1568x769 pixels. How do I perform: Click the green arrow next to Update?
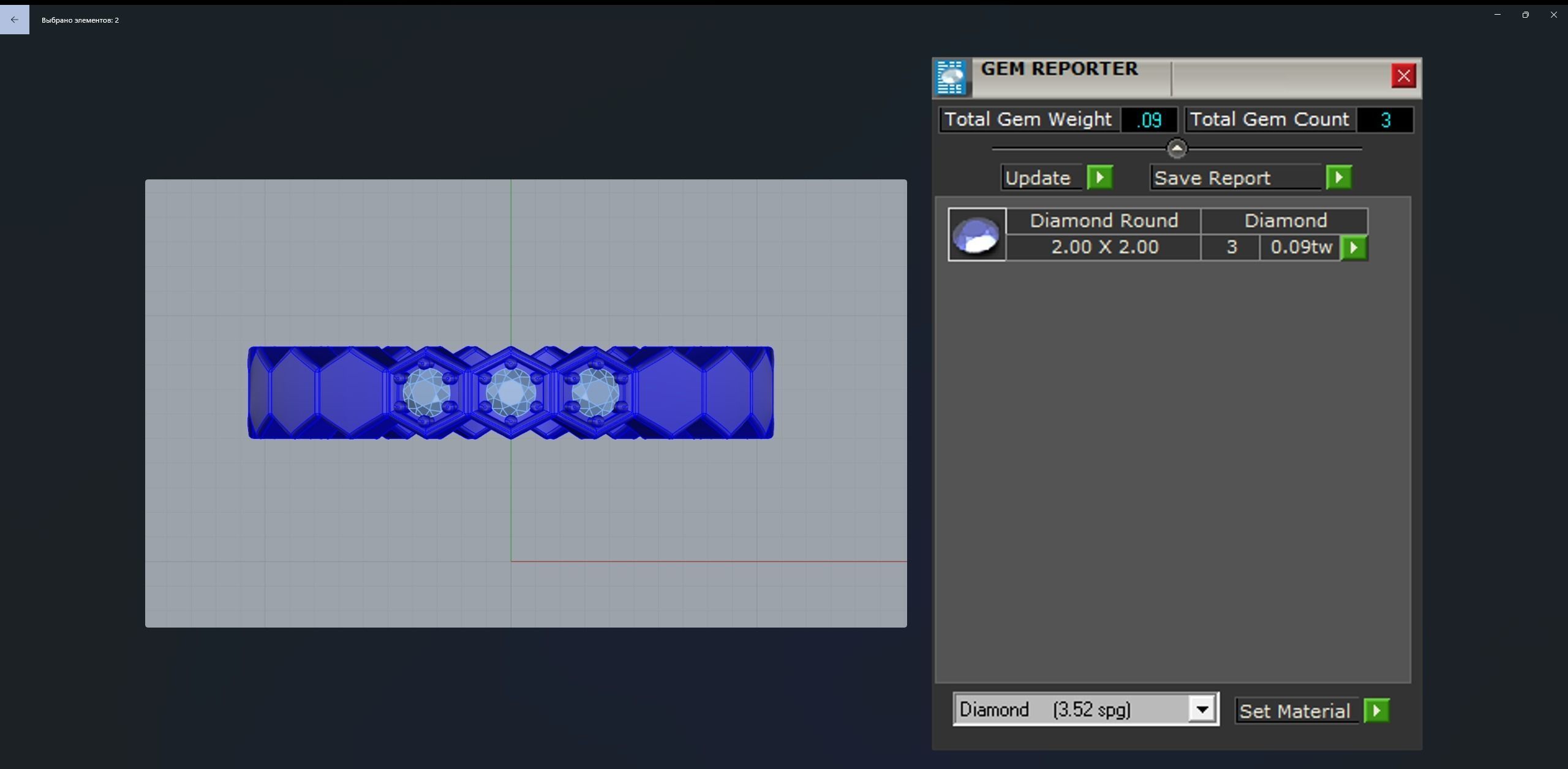(1100, 178)
